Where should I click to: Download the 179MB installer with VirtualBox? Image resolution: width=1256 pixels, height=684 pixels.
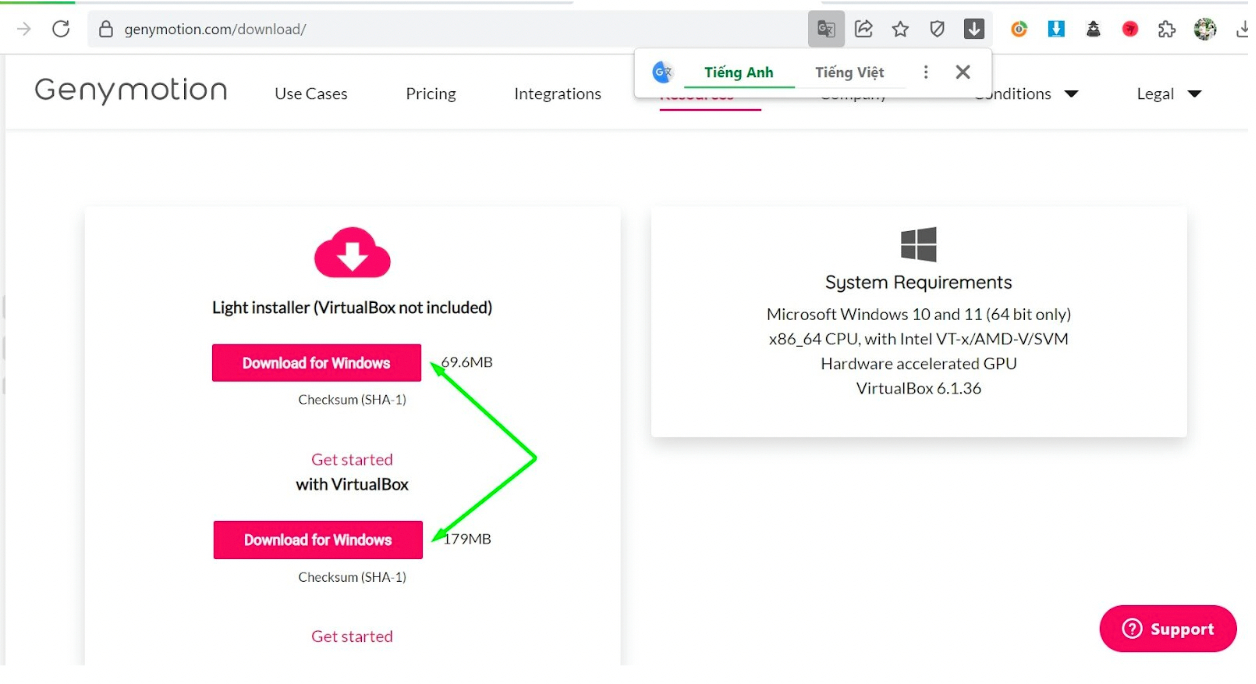[x=318, y=540]
